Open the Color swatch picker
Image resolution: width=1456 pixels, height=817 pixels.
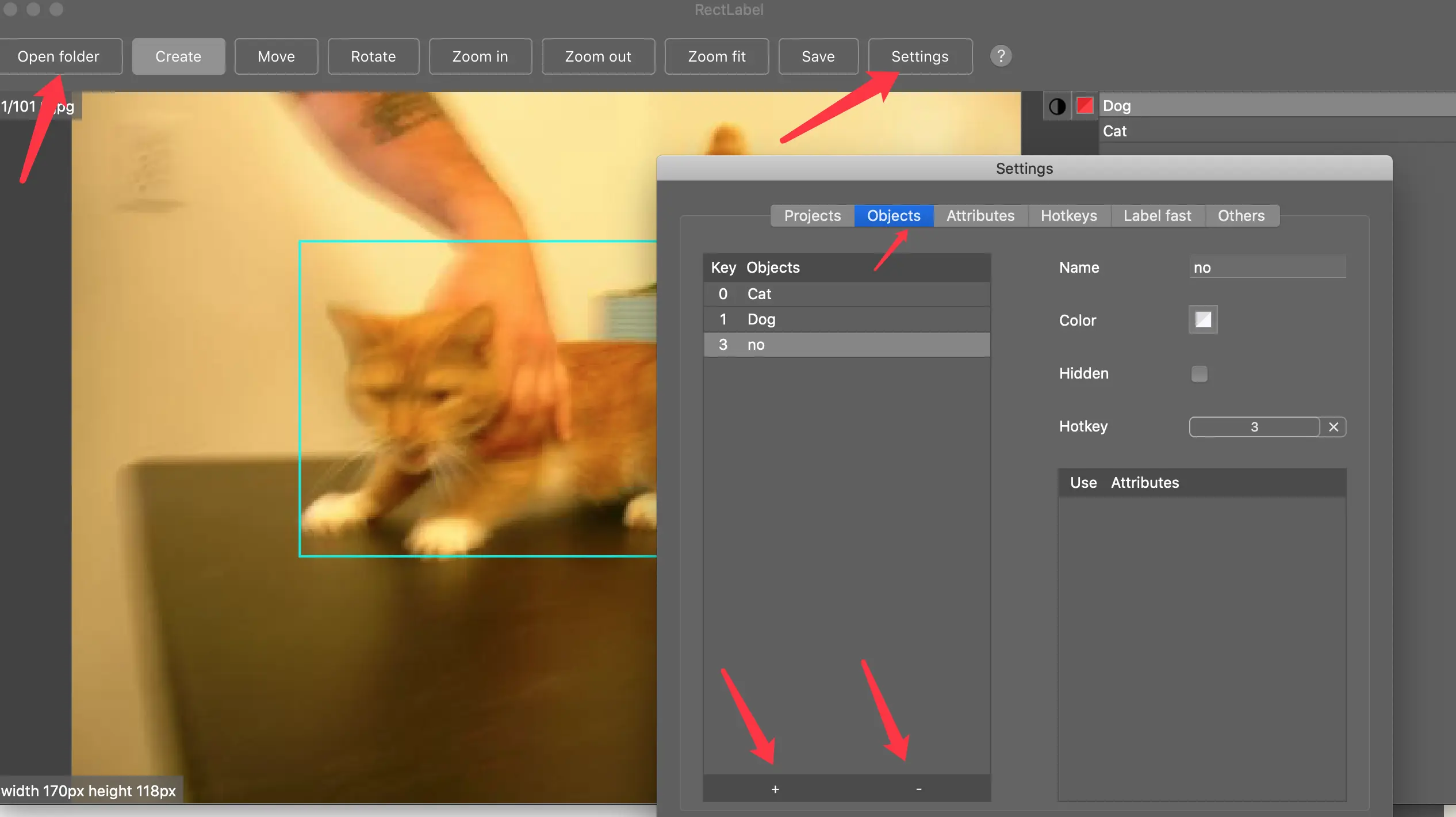pyautogui.click(x=1203, y=320)
